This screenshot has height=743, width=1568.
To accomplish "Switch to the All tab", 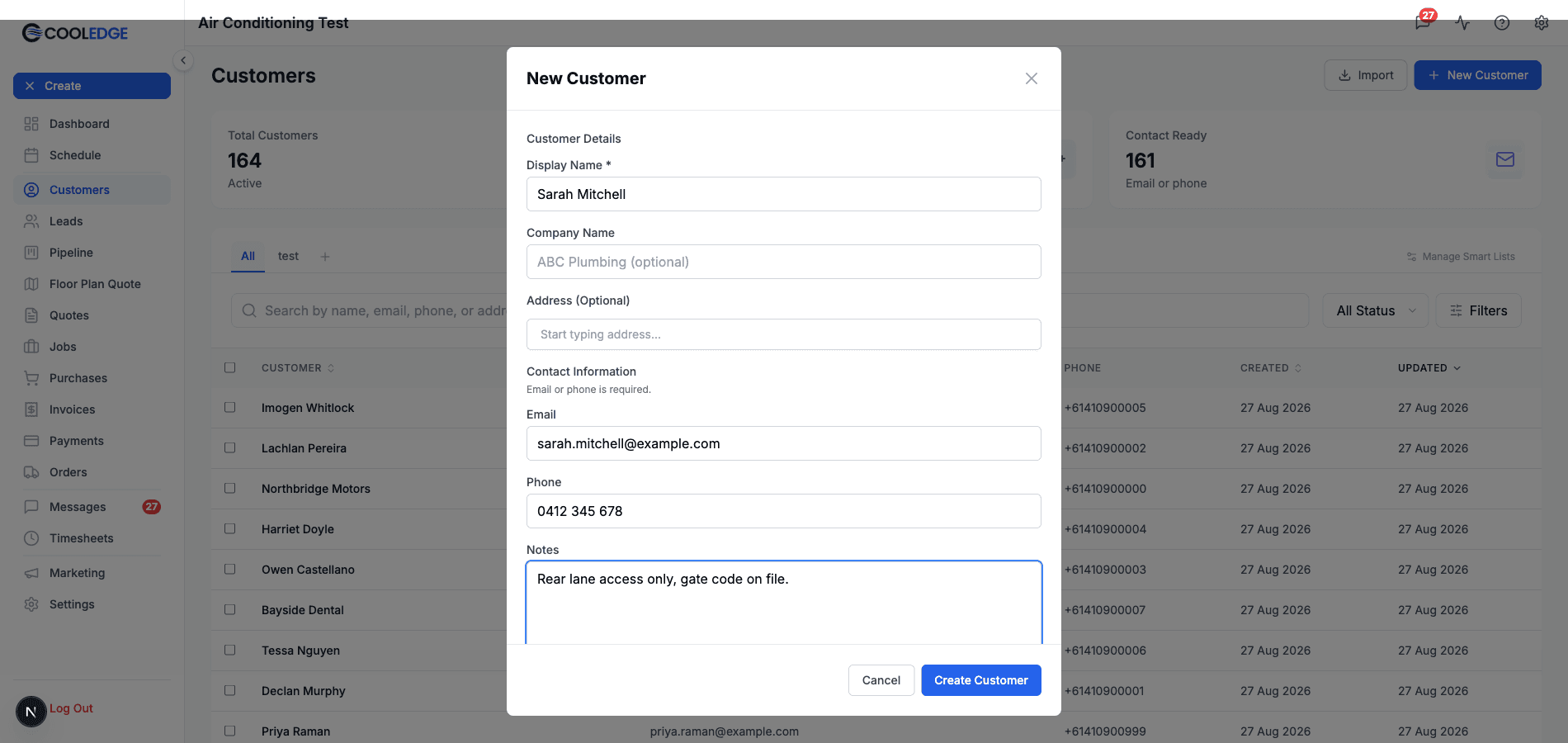I will pyautogui.click(x=248, y=256).
